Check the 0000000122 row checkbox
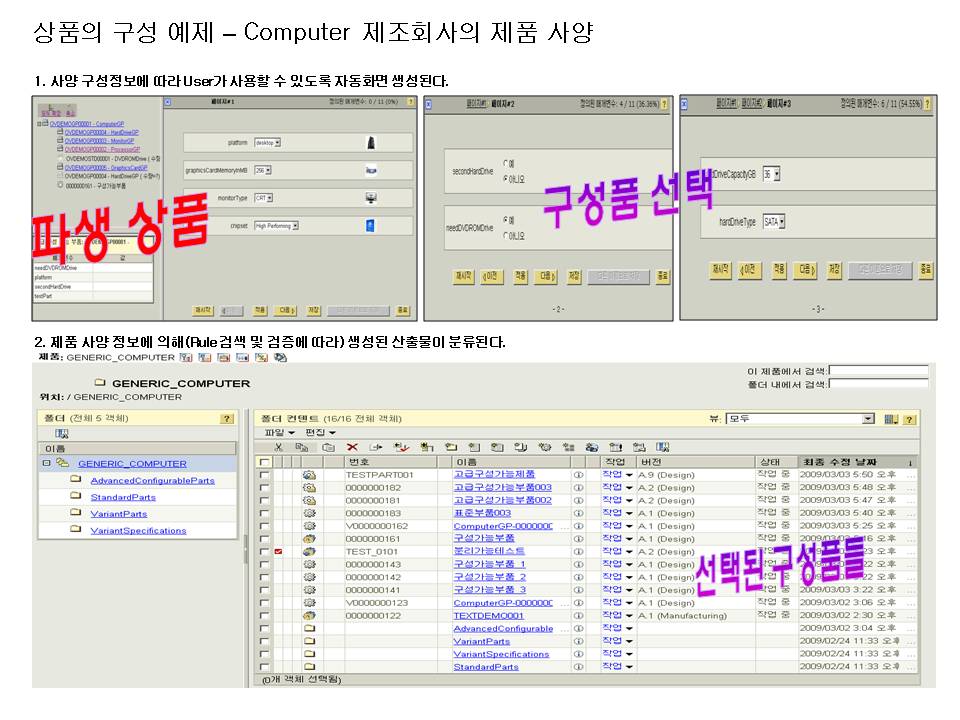 click(264, 615)
